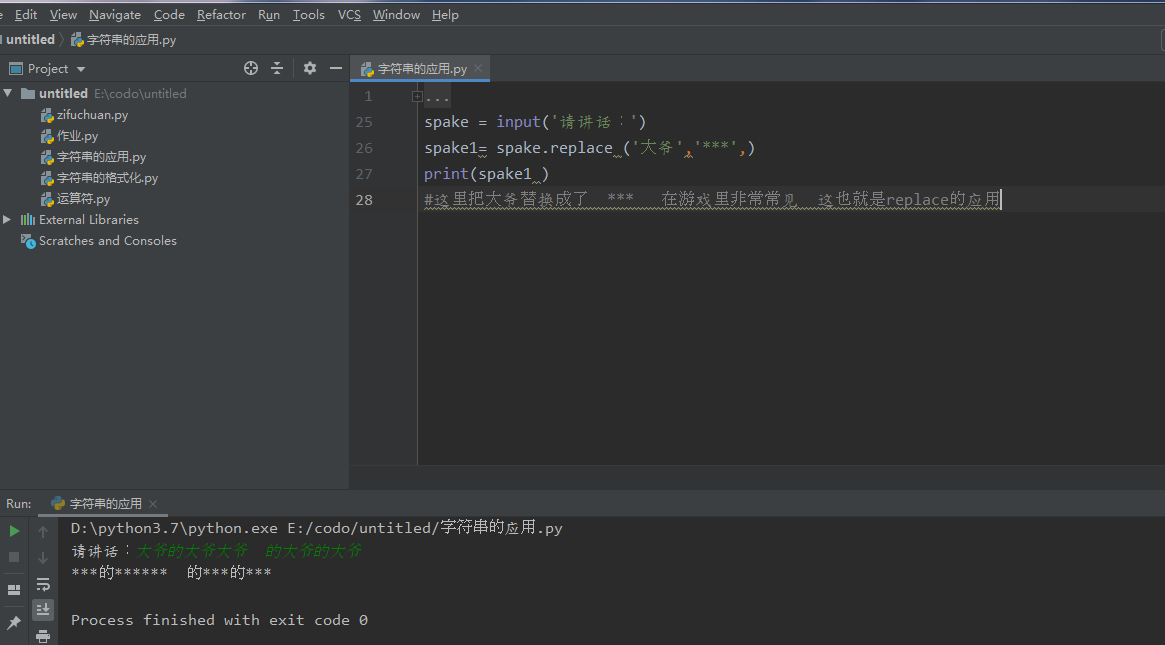Click the Collapse All icon in Project panel
Image resolution: width=1165 pixels, height=645 pixels.
tap(277, 68)
